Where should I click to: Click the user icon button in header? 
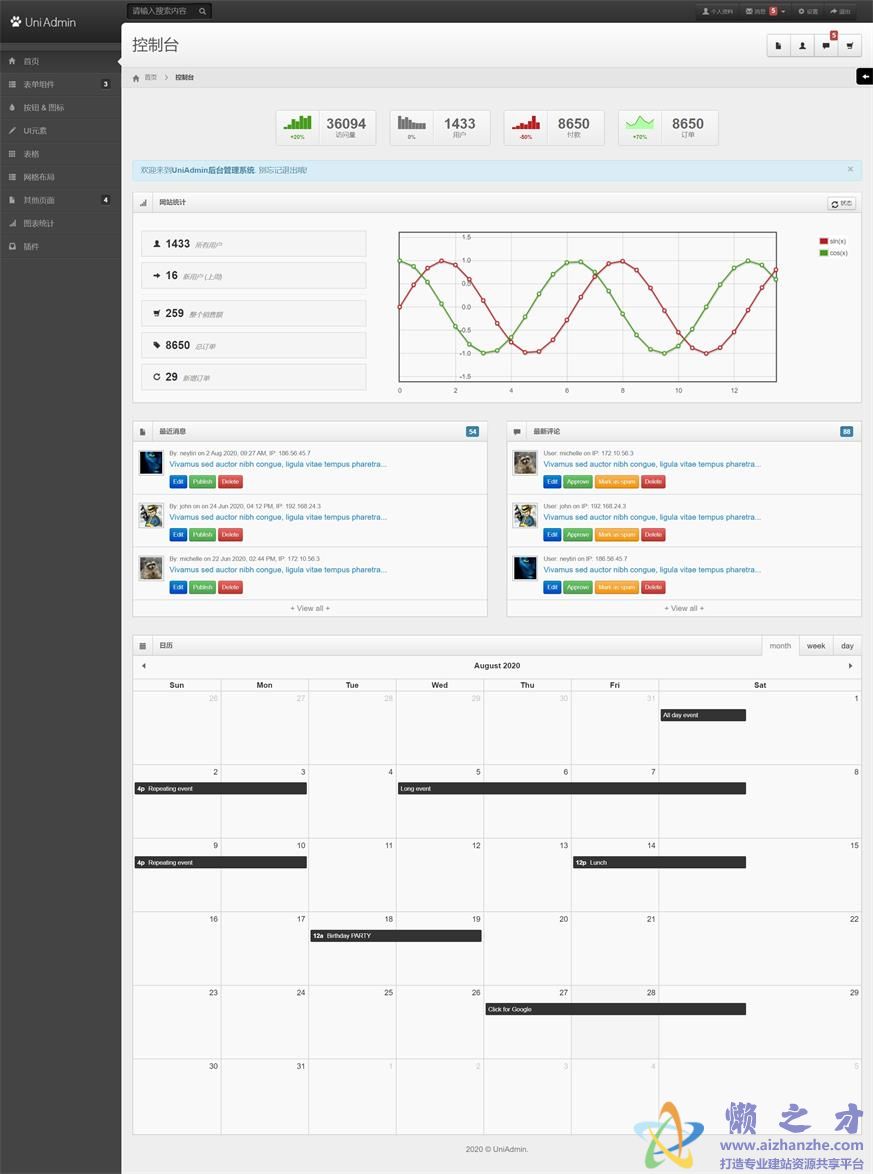[802, 45]
